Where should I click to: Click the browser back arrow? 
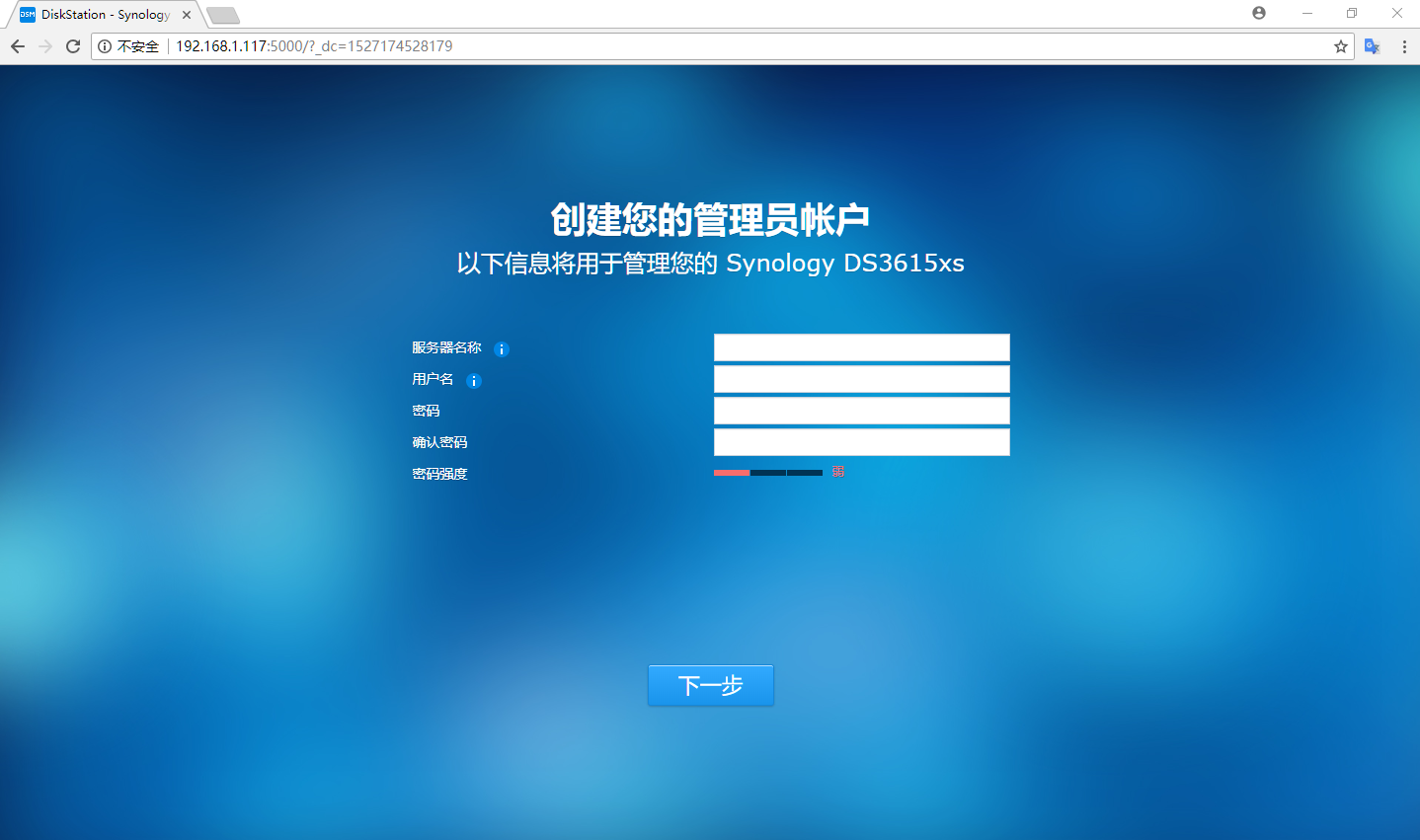(17, 46)
